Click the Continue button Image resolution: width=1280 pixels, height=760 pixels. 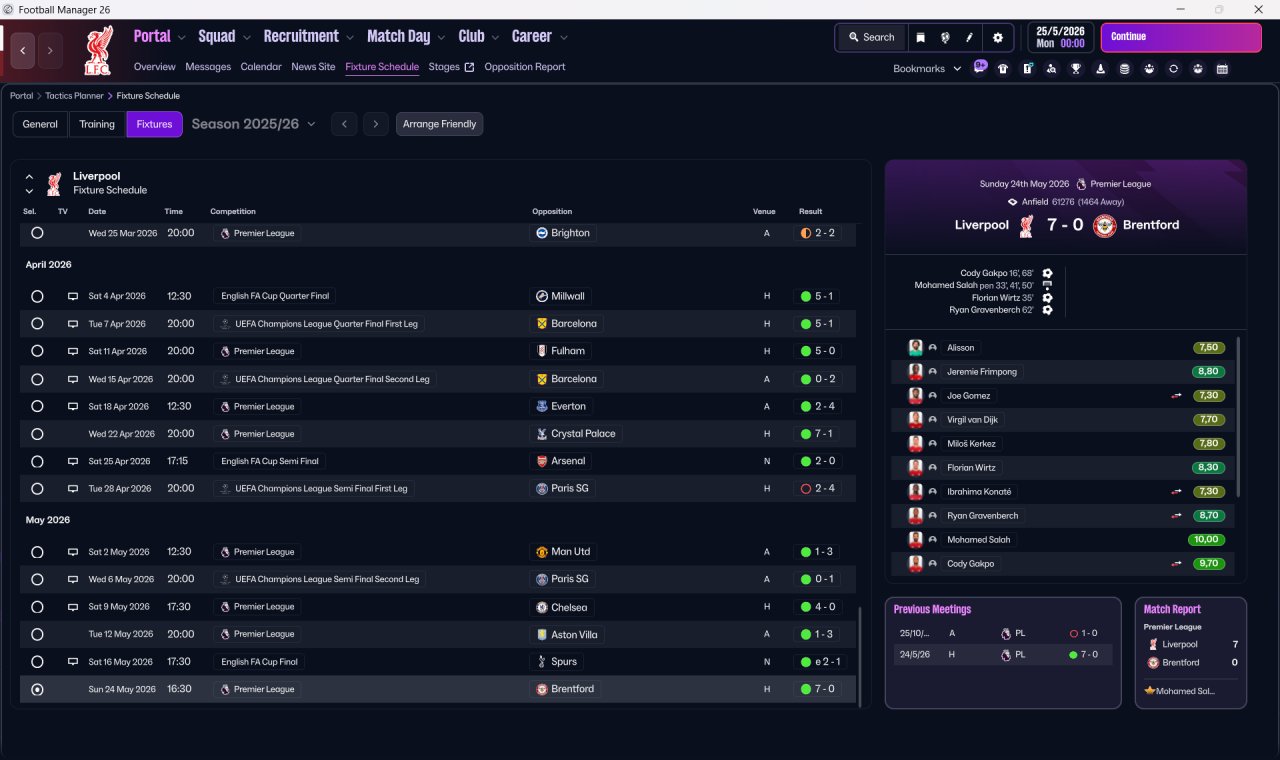[x=1181, y=38]
